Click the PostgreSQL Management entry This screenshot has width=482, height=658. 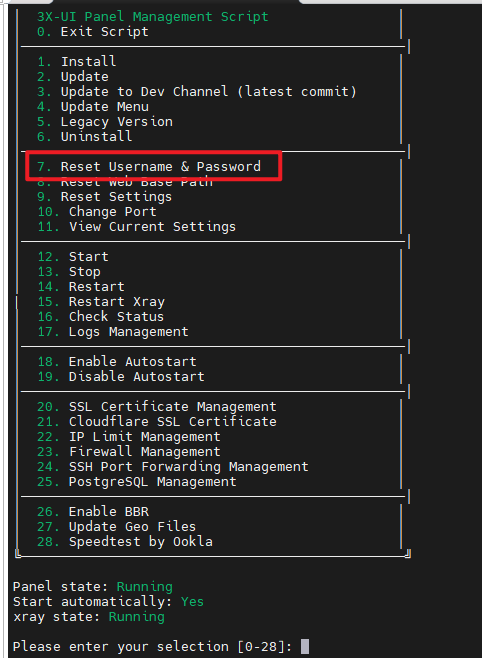[137, 482]
